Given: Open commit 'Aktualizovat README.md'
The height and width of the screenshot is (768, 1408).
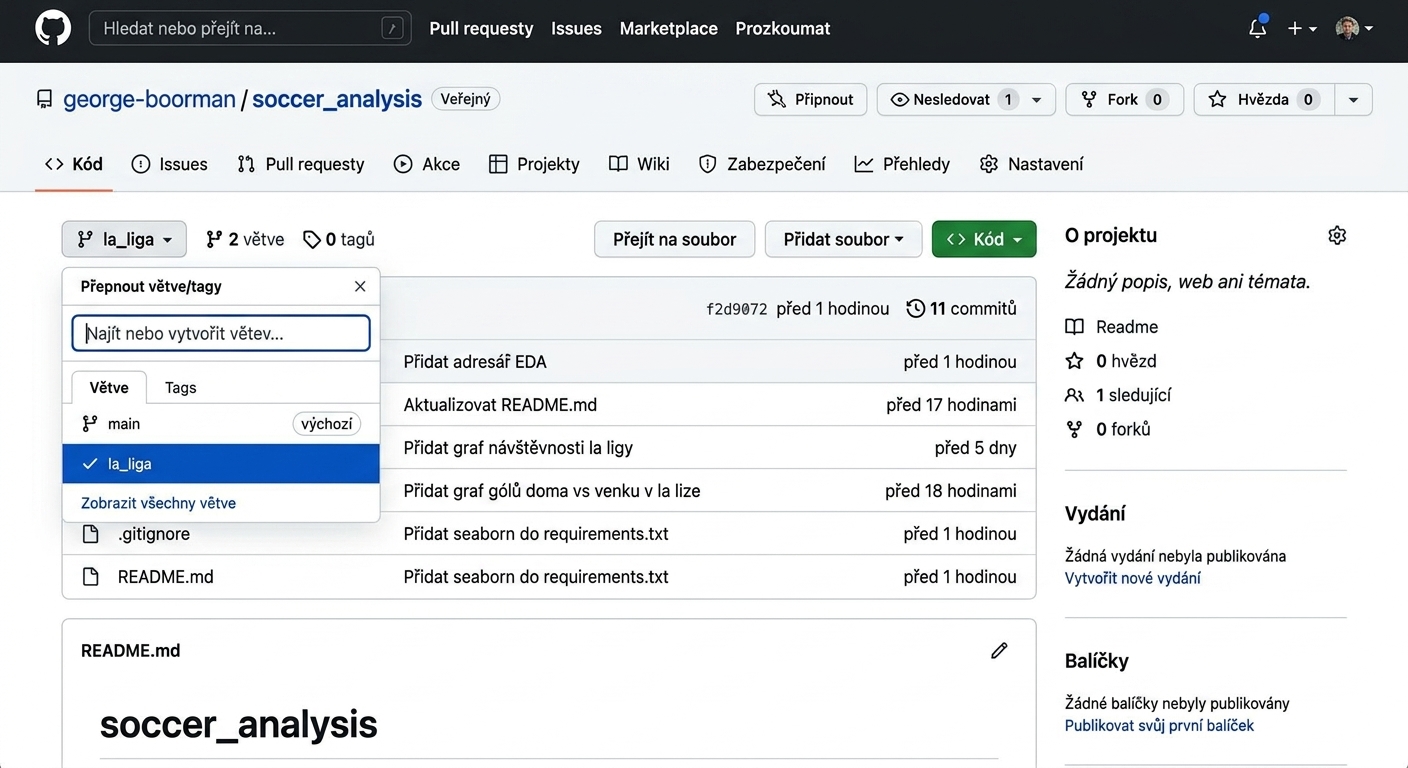Looking at the screenshot, I should [500, 405].
